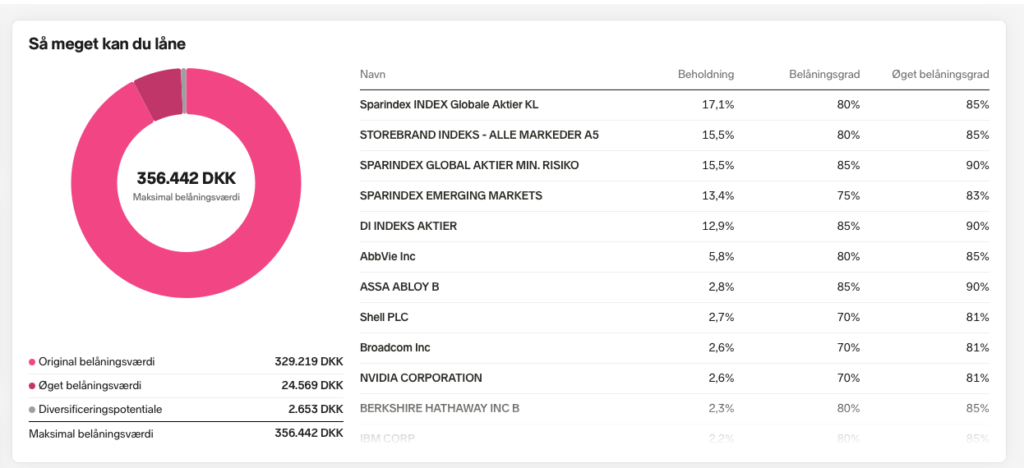Click the dark magenta donut chart segment

(158, 95)
